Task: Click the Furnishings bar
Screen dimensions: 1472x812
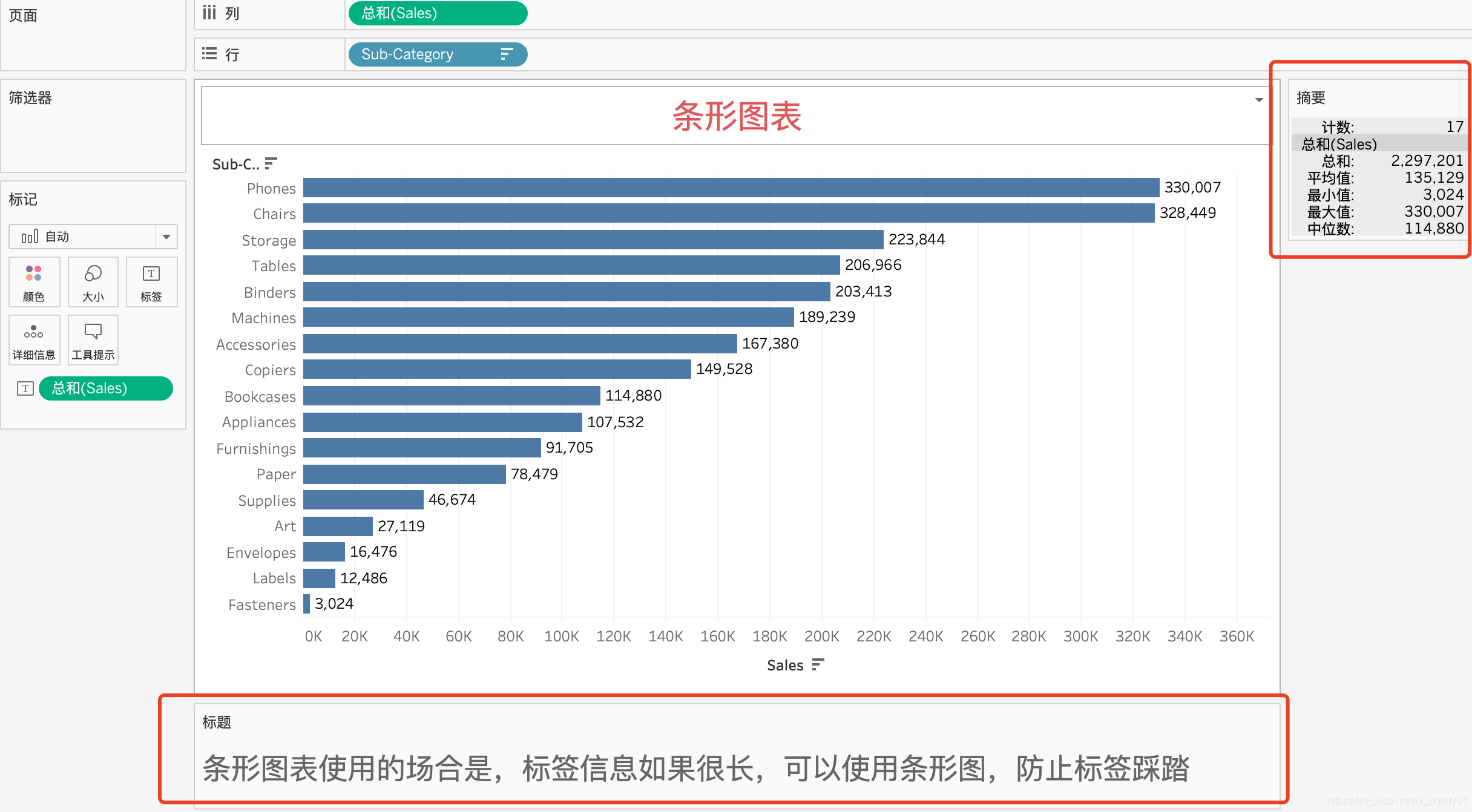Action: 422,448
